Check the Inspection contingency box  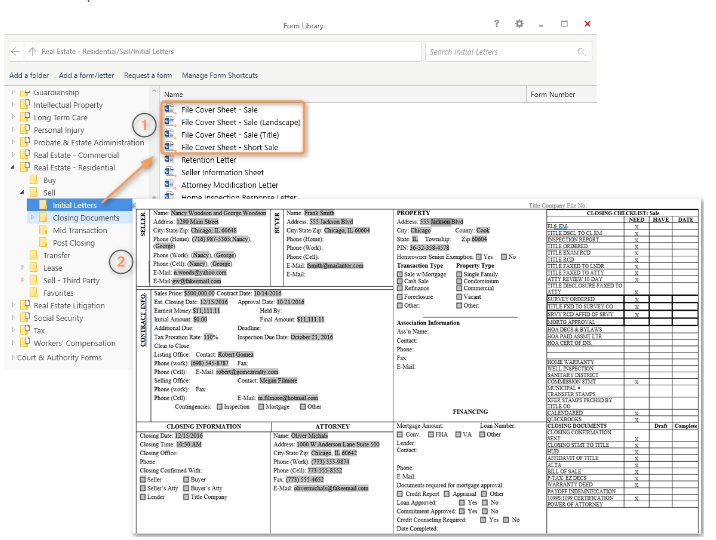point(220,407)
